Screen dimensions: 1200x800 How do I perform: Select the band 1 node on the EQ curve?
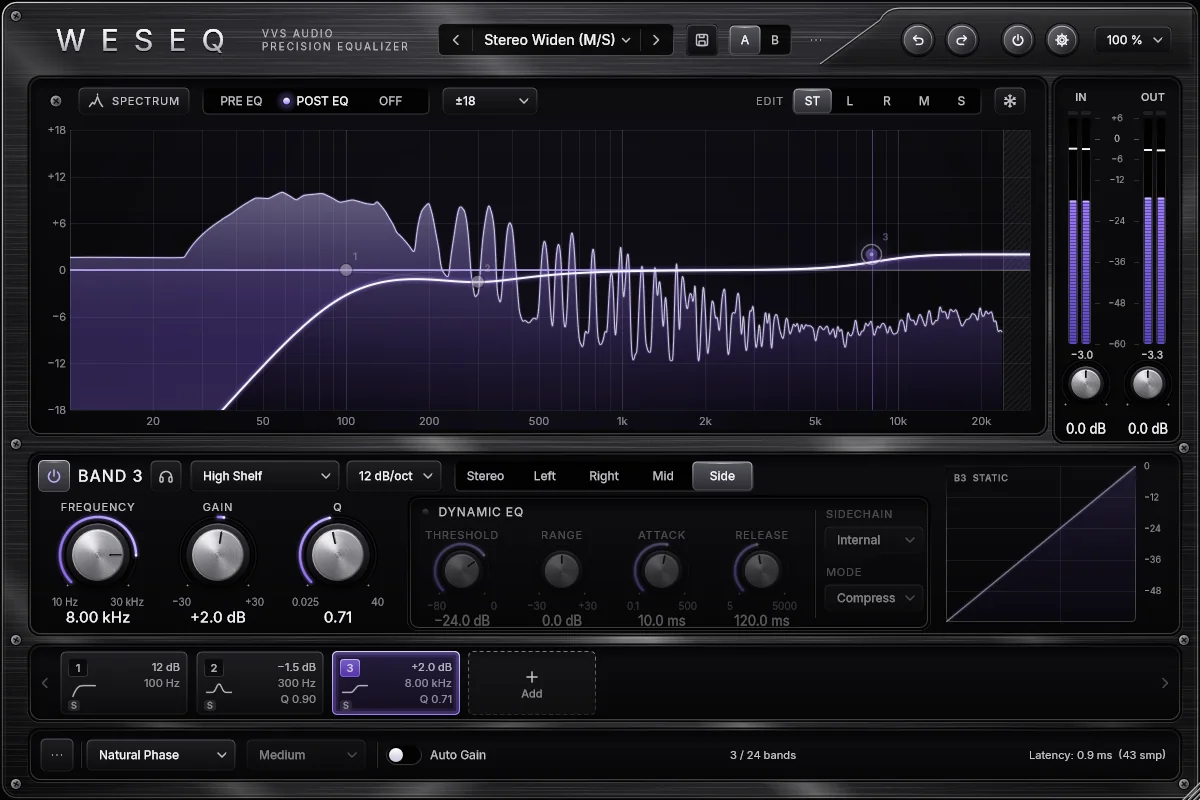click(x=346, y=270)
